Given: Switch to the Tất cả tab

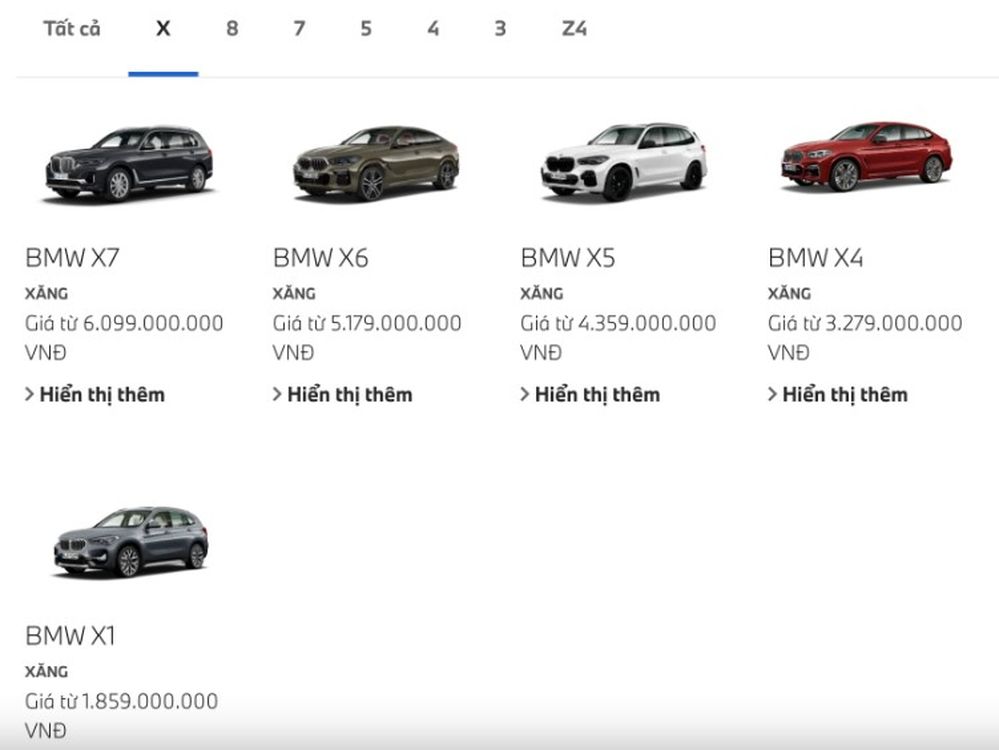Looking at the screenshot, I should tap(72, 29).
